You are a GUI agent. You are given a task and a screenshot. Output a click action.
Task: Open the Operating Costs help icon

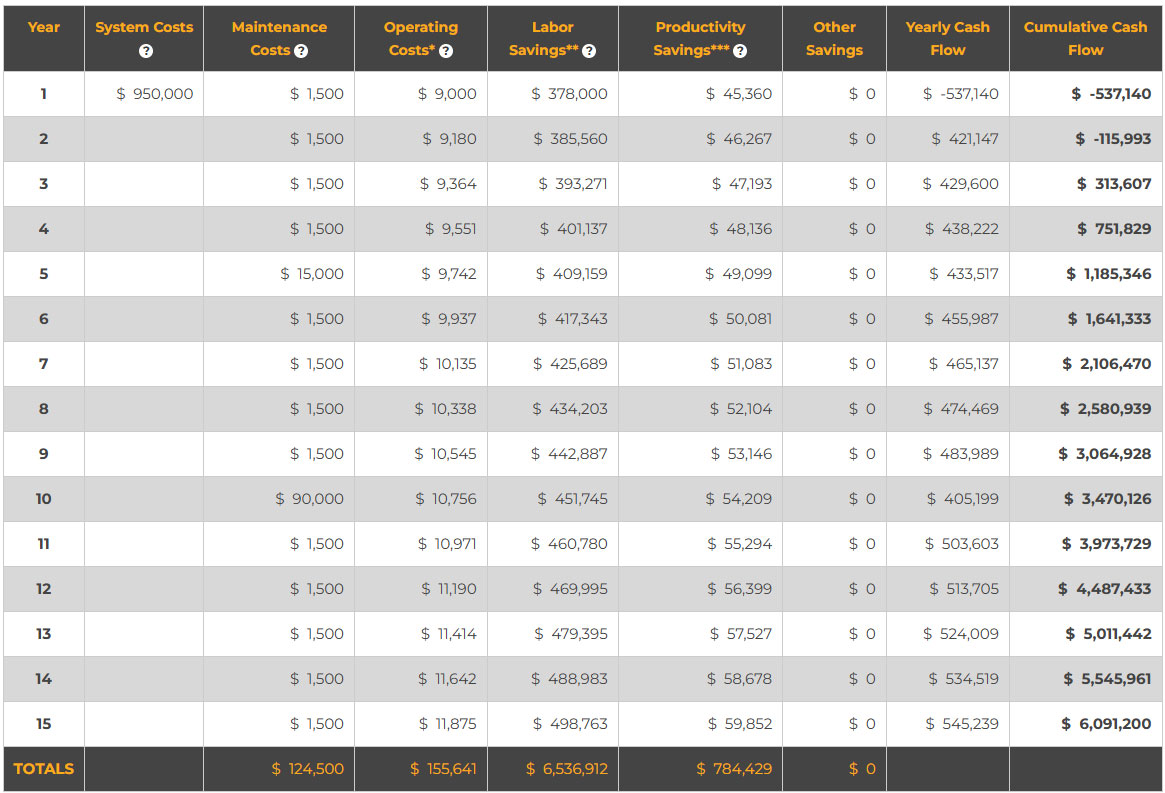tap(446, 51)
